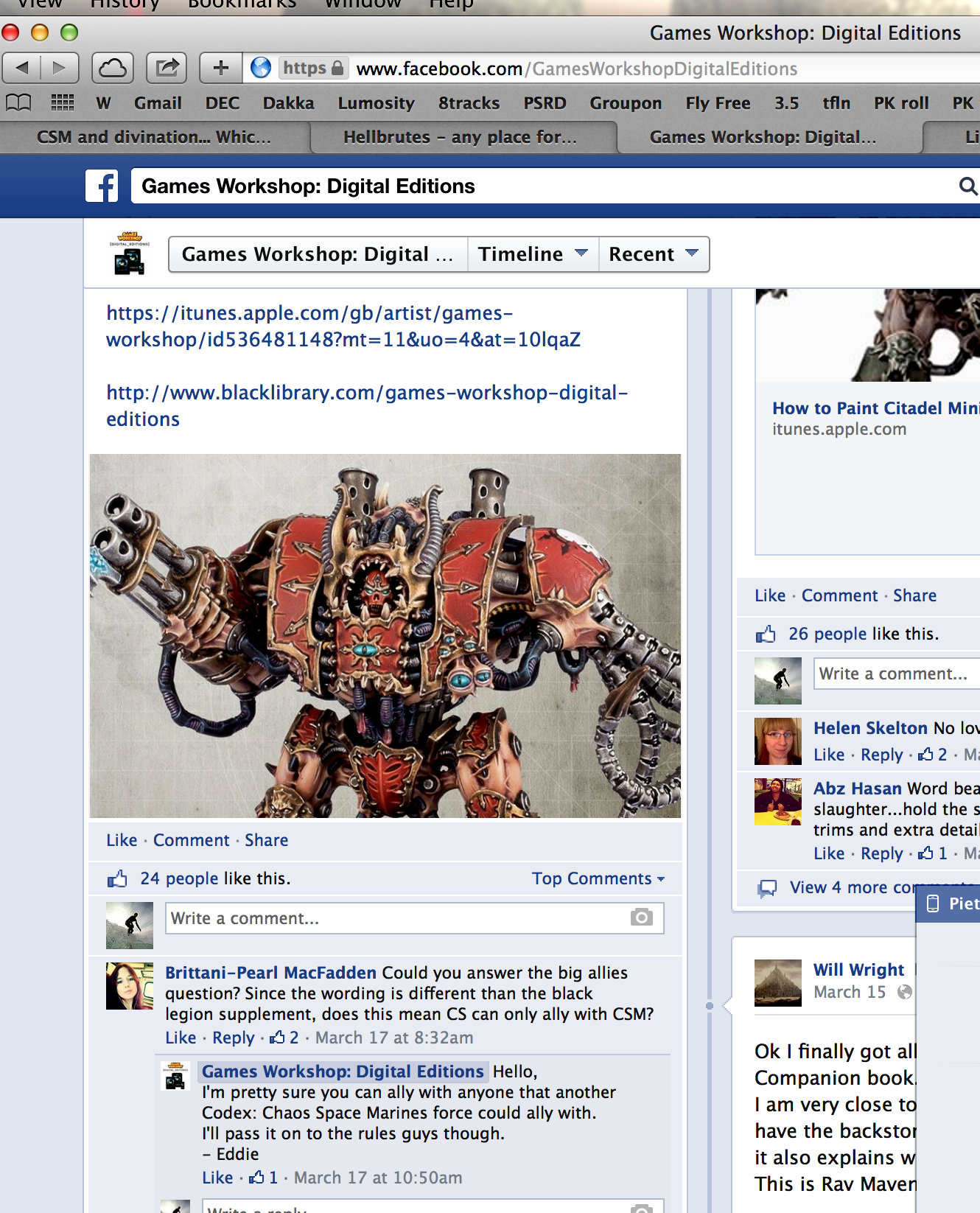This screenshot has width=980, height=1213.
Task: Open the Window menu
Action: pyautogui.click(x=363, y=4)
